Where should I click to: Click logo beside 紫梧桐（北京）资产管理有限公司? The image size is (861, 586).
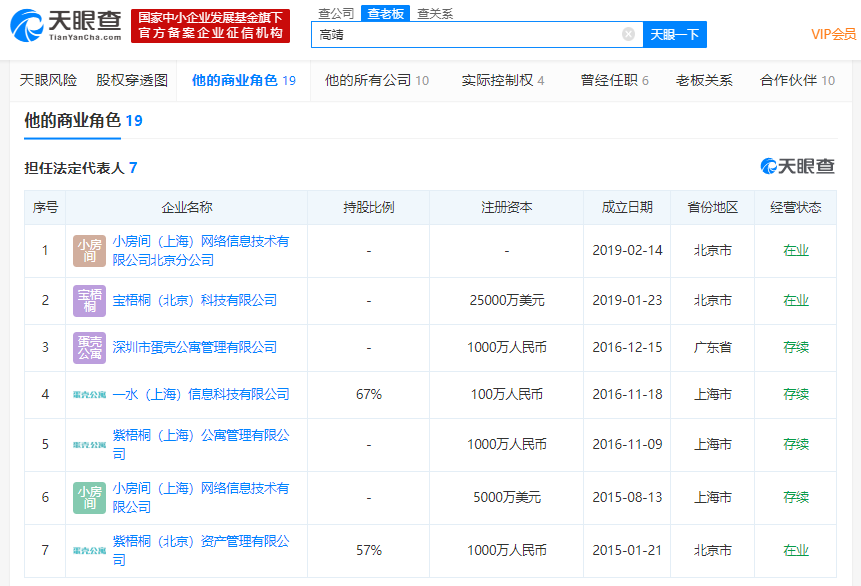coord(89,550)
